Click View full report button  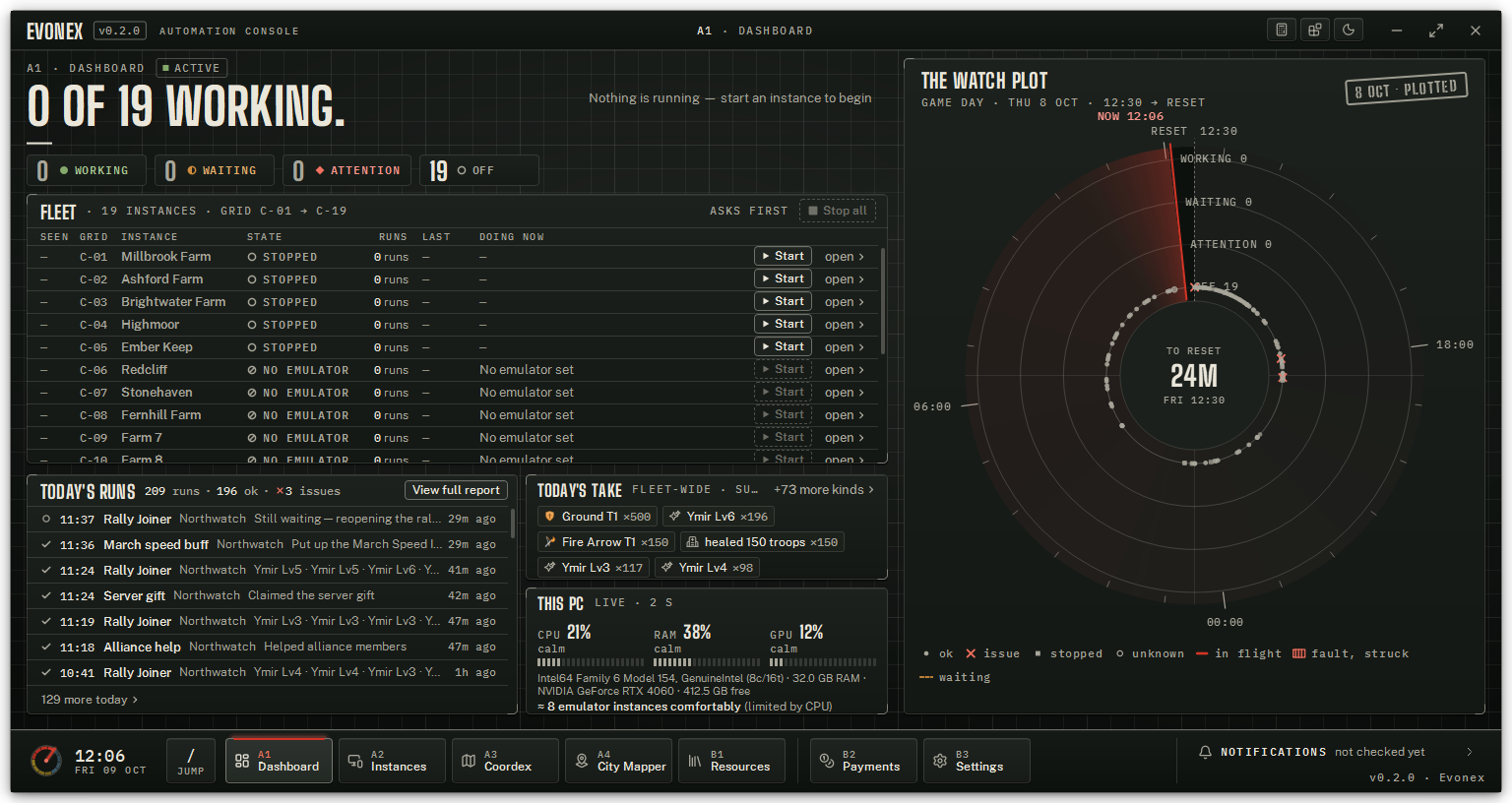pos(457,490)
